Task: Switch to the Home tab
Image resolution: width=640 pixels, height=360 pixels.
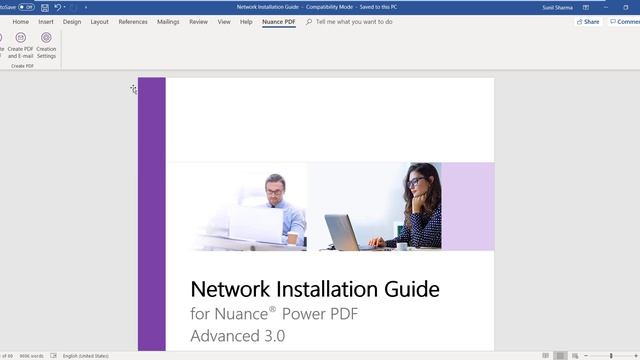Action: click(20, 22)
